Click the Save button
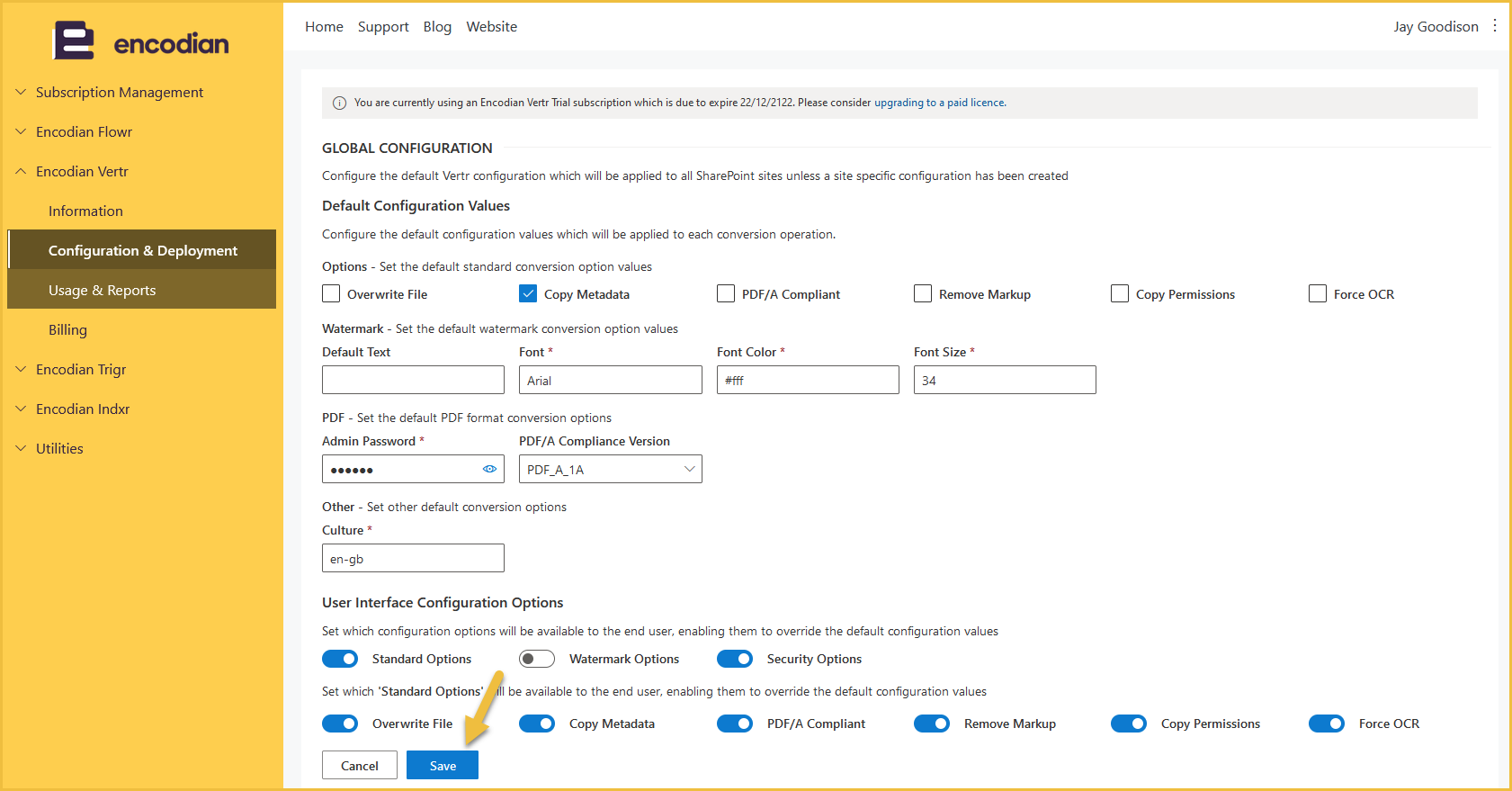1512x791 pixels. point(443,765)
